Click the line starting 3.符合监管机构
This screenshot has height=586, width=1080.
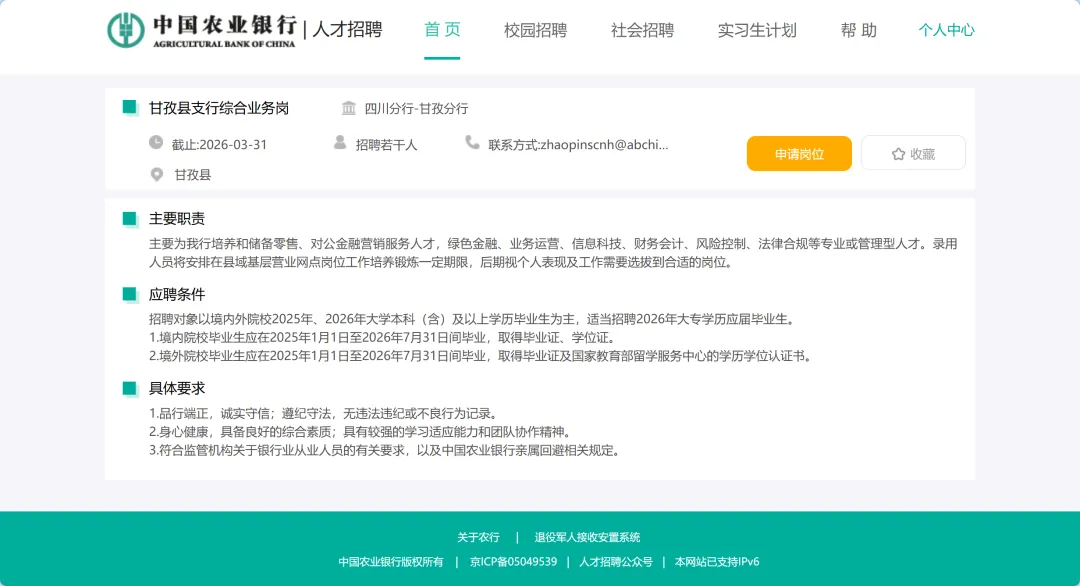coord(386,450)
